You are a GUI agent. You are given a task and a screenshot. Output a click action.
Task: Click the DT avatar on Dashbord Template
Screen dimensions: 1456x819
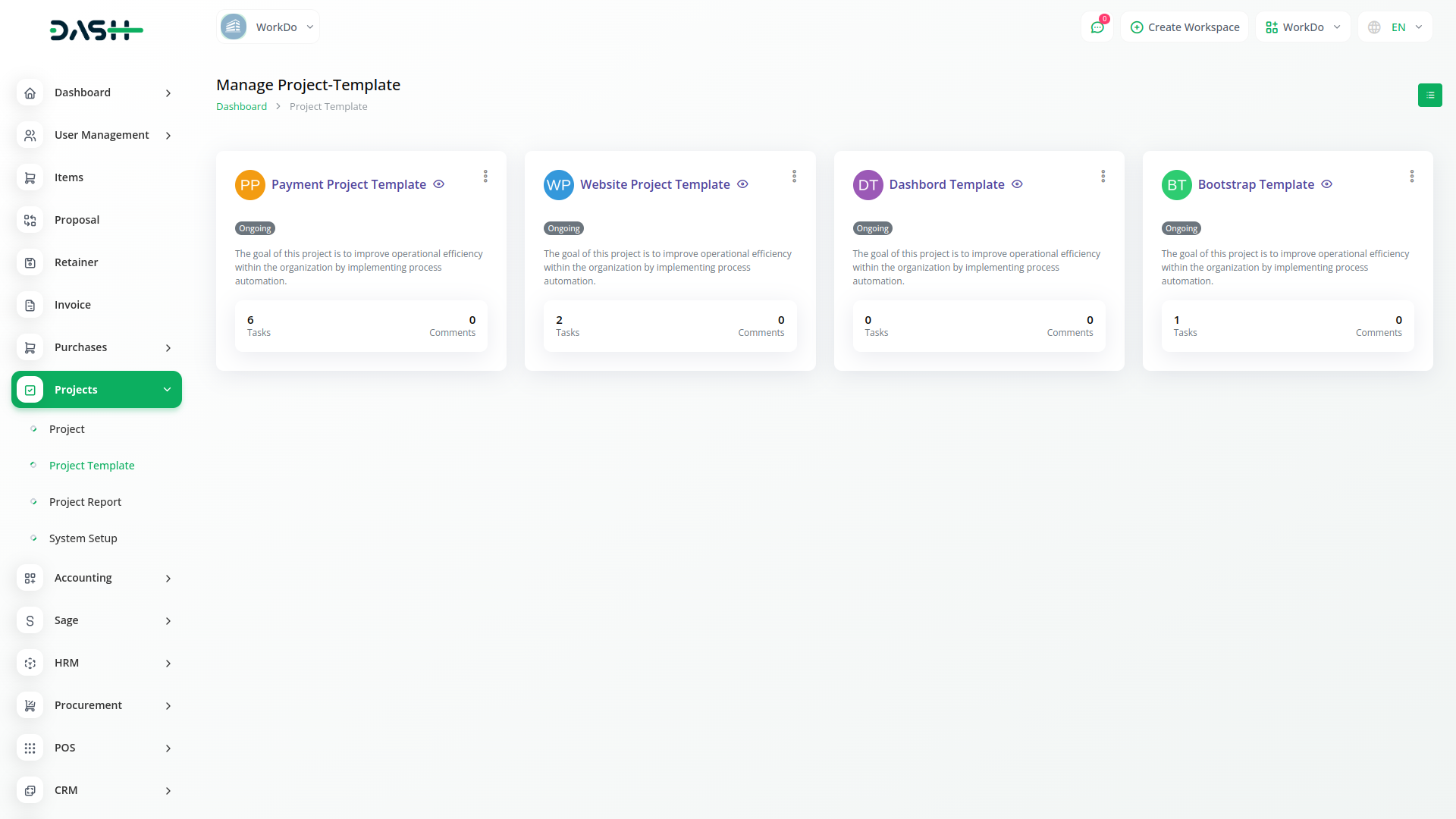click(868, 185)
